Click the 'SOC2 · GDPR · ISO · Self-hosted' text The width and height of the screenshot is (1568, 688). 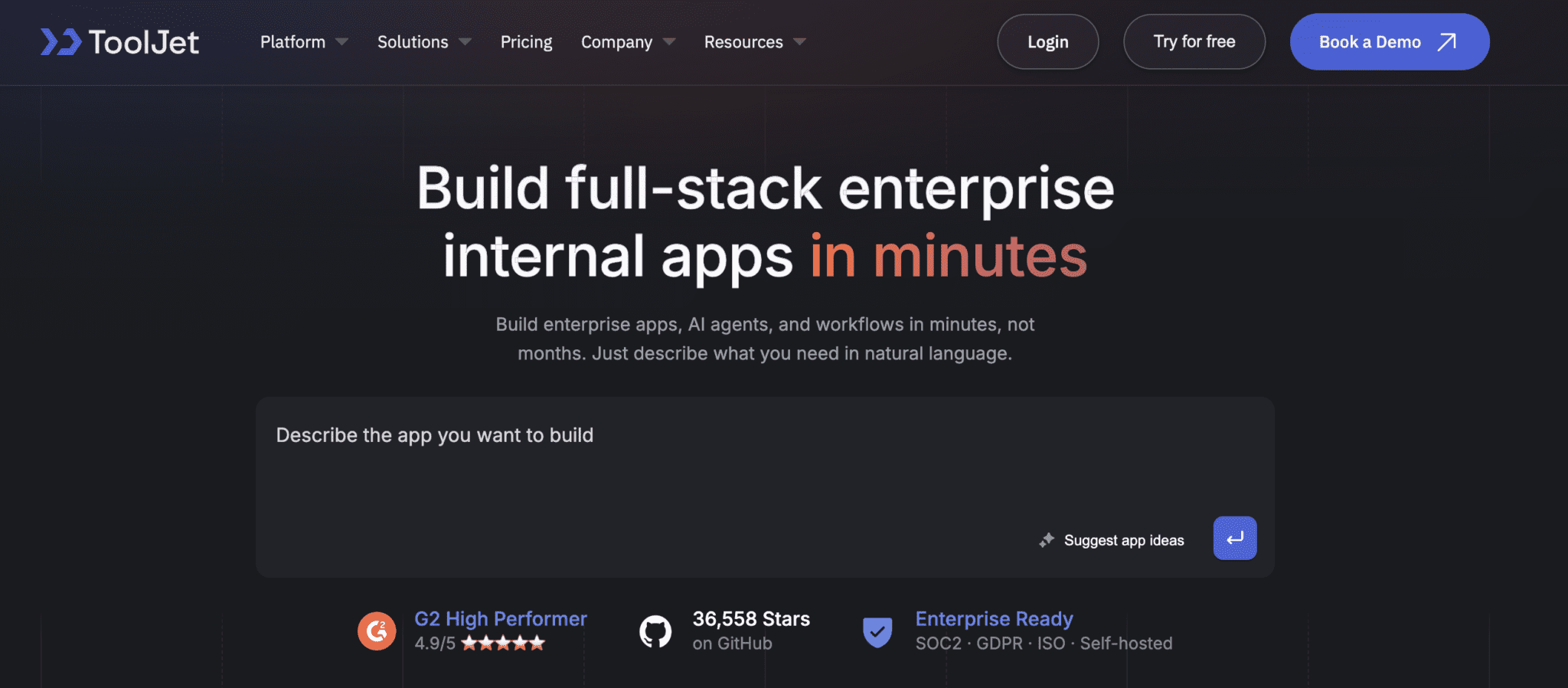tap(1044, 644)
